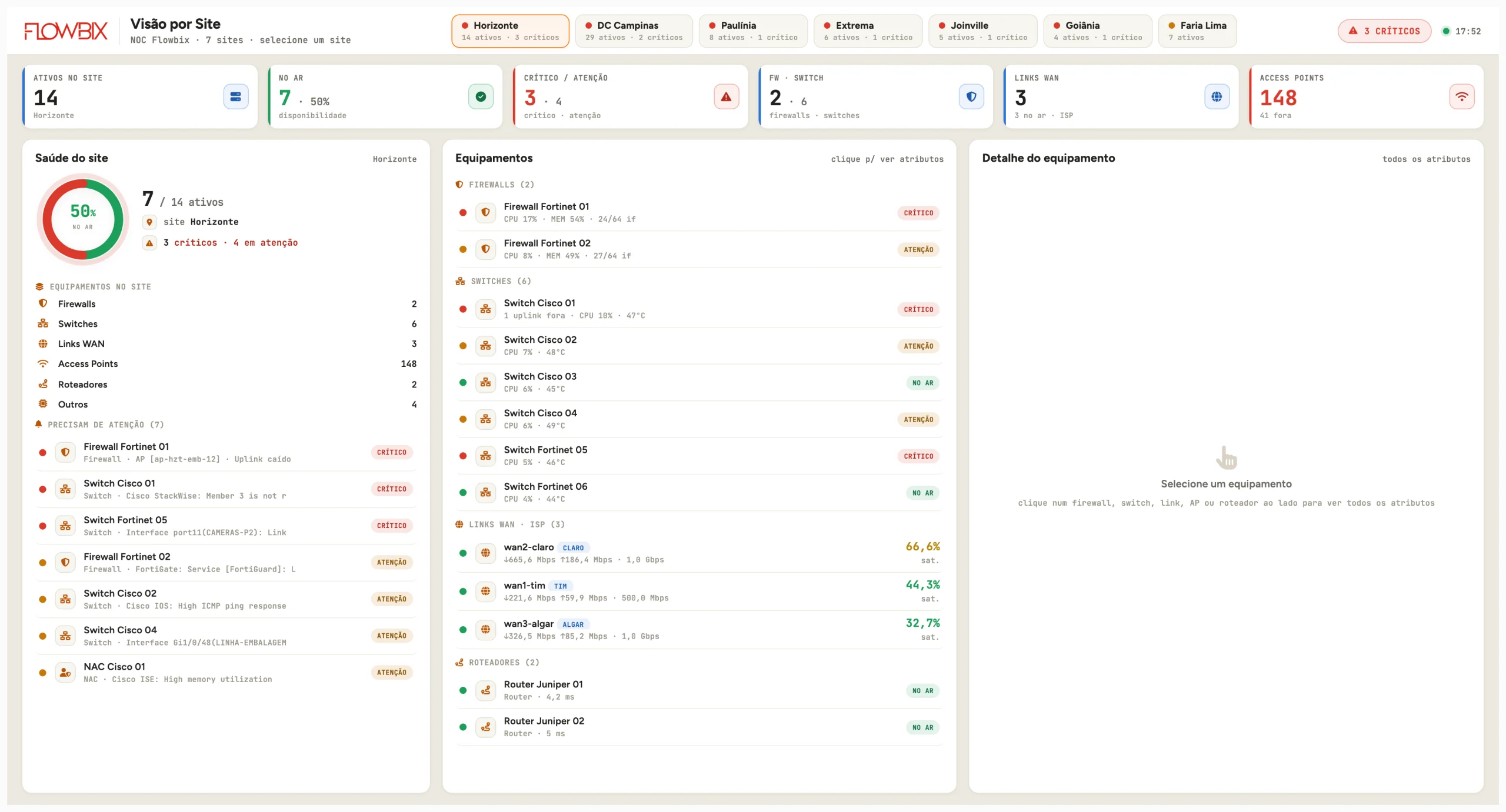
Task: Switch to the DC Campinas site tab
Action: point(634,31)
